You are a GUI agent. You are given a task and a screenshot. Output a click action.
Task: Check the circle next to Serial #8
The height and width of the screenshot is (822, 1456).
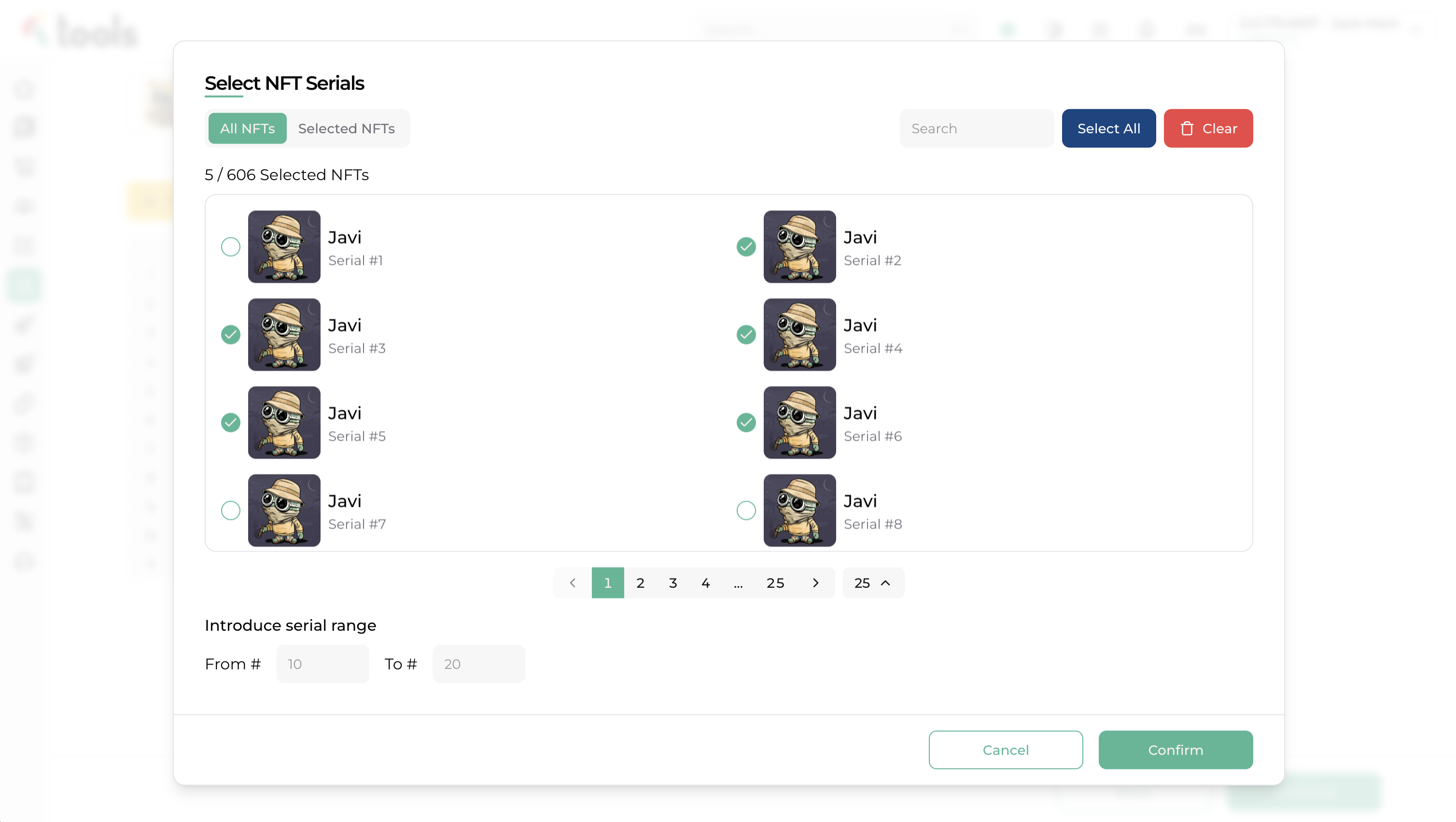[x=746, y=510]
